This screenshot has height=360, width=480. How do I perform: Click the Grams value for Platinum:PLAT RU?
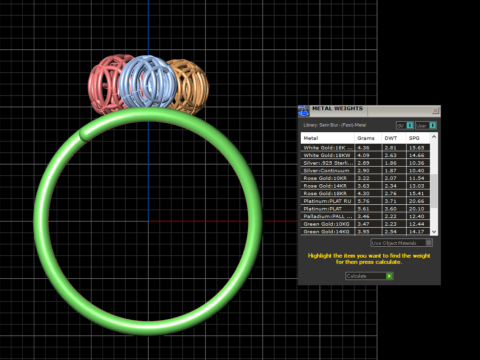[x=363, y=201]
